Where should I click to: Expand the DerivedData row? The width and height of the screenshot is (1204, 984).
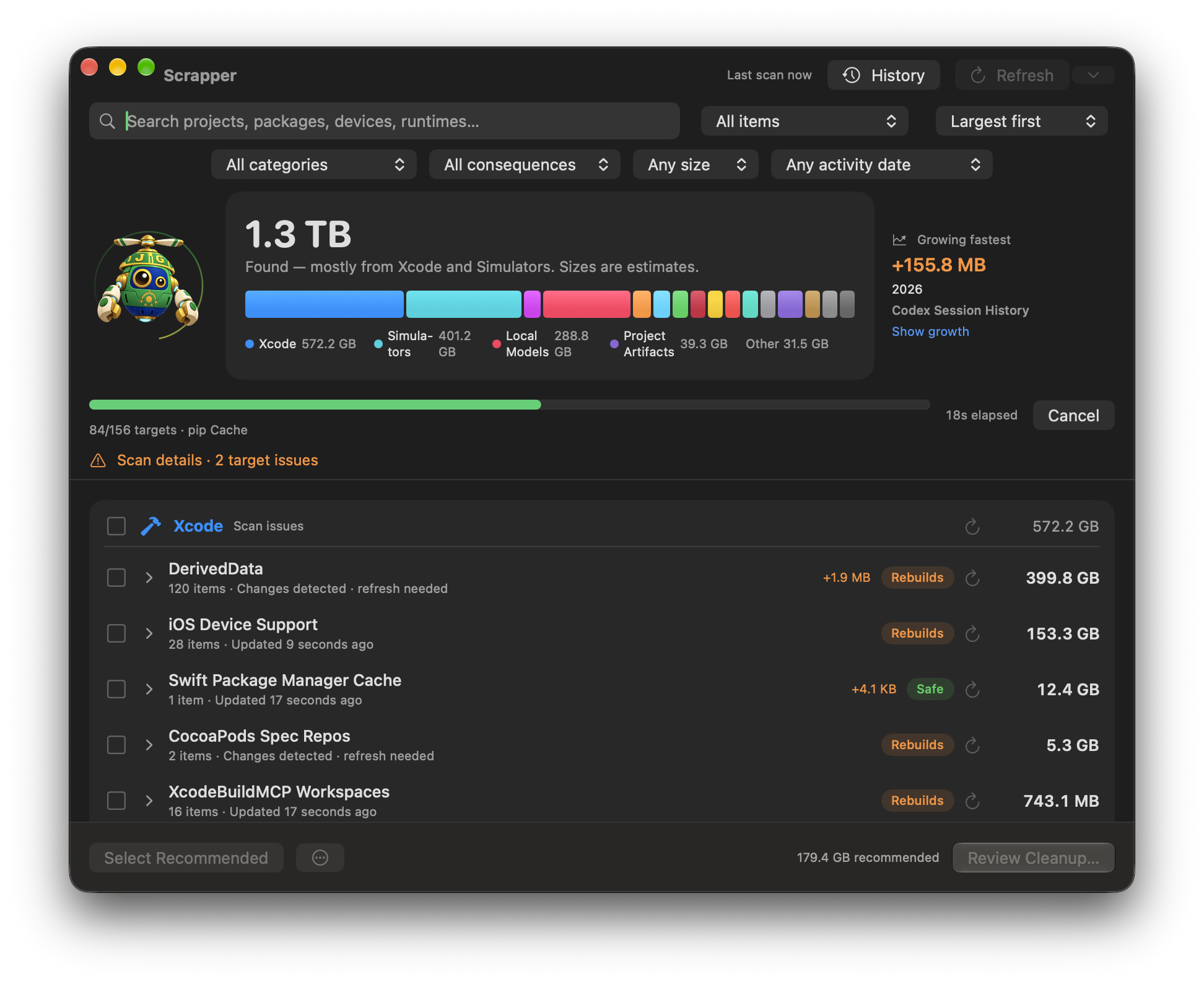point(149,578)
